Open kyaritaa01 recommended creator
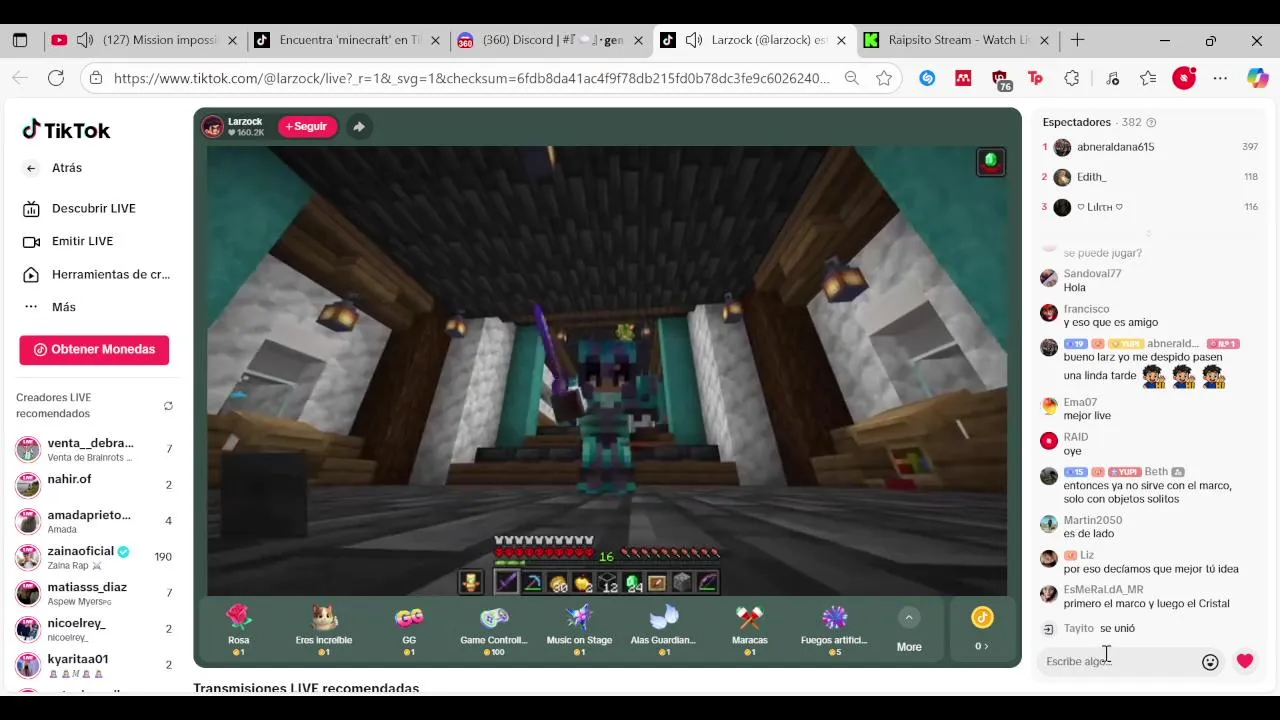1280x720 pixels. point(94,665)
